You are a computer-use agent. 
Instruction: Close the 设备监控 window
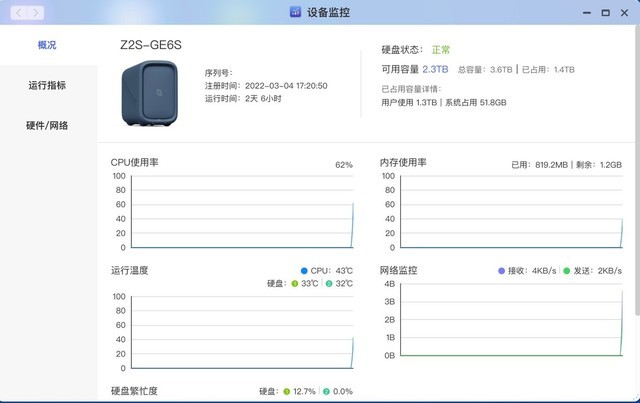point(624,13)
